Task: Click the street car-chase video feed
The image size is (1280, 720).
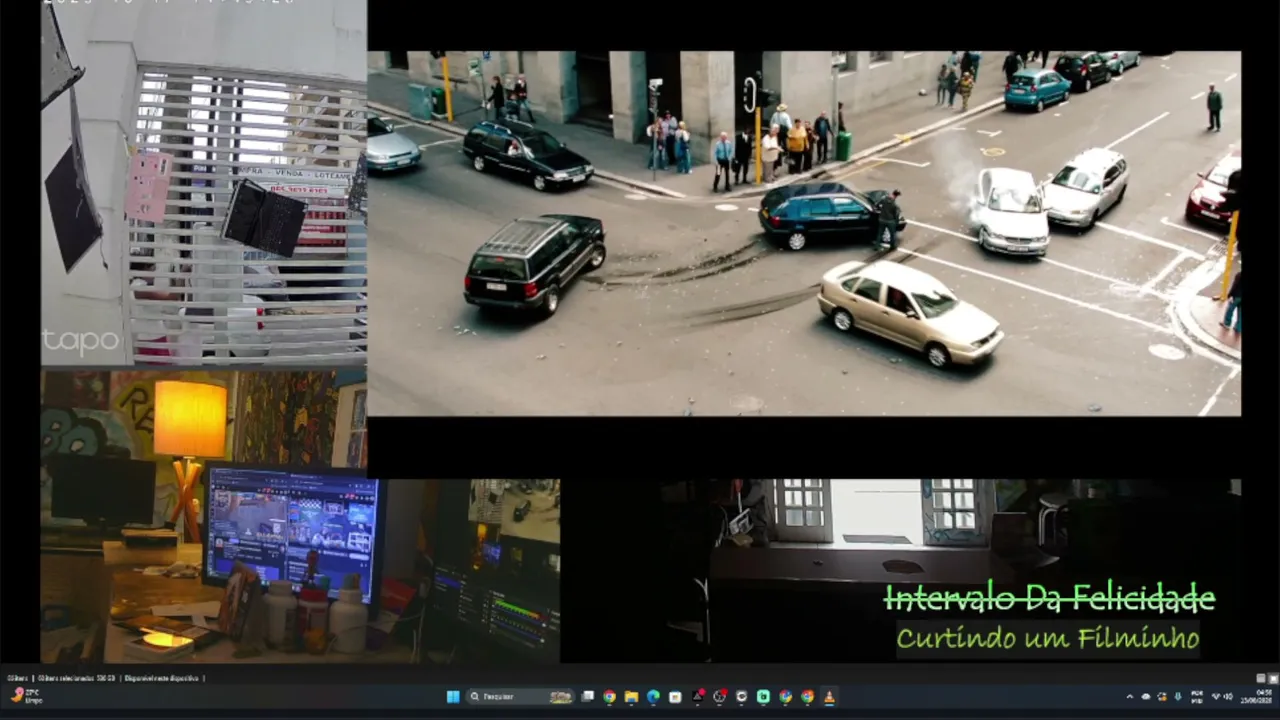Action: 804,233
